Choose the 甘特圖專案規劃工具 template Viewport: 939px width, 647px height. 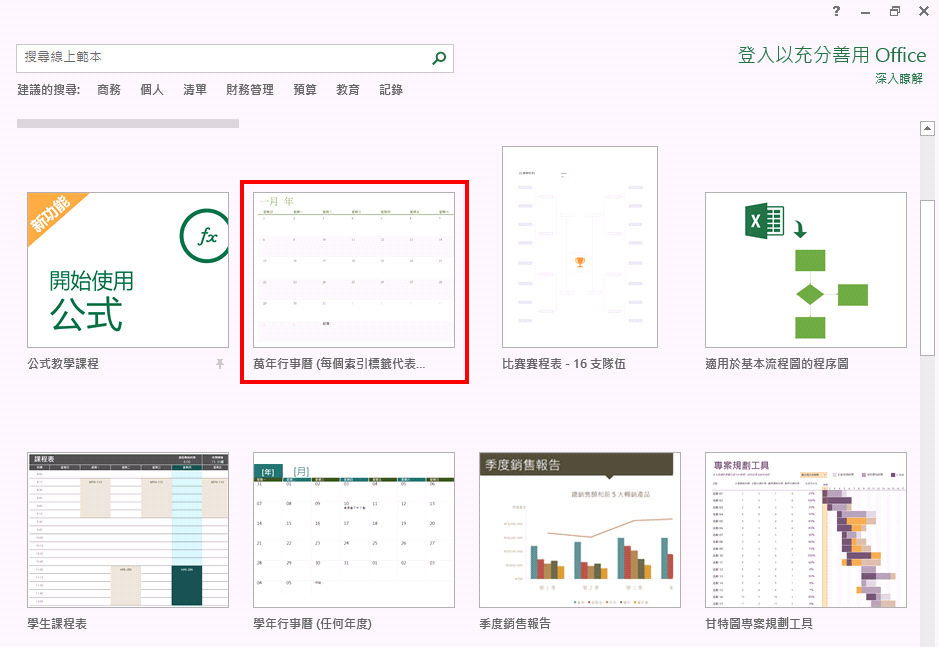806,529
